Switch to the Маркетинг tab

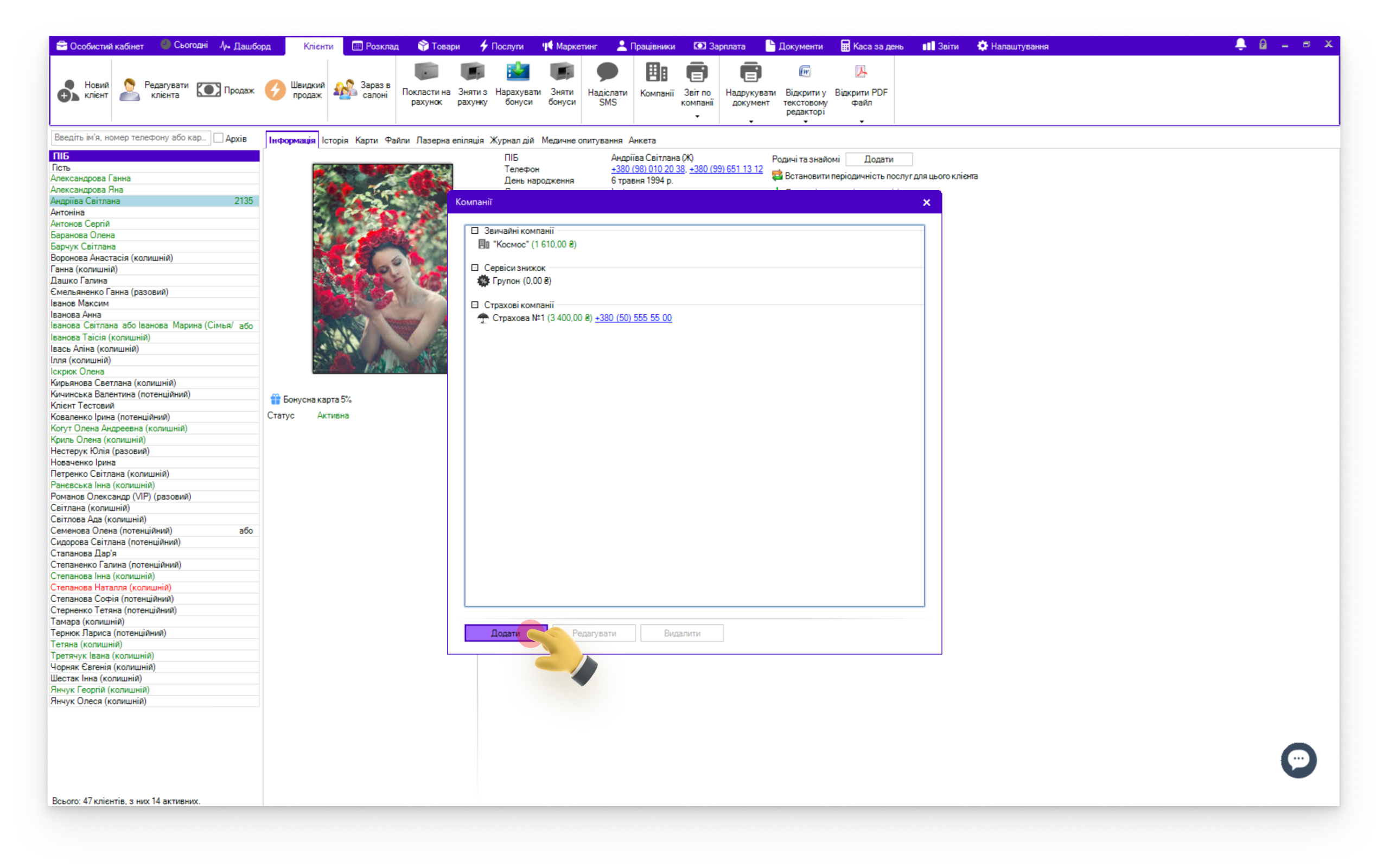point(569,46)
